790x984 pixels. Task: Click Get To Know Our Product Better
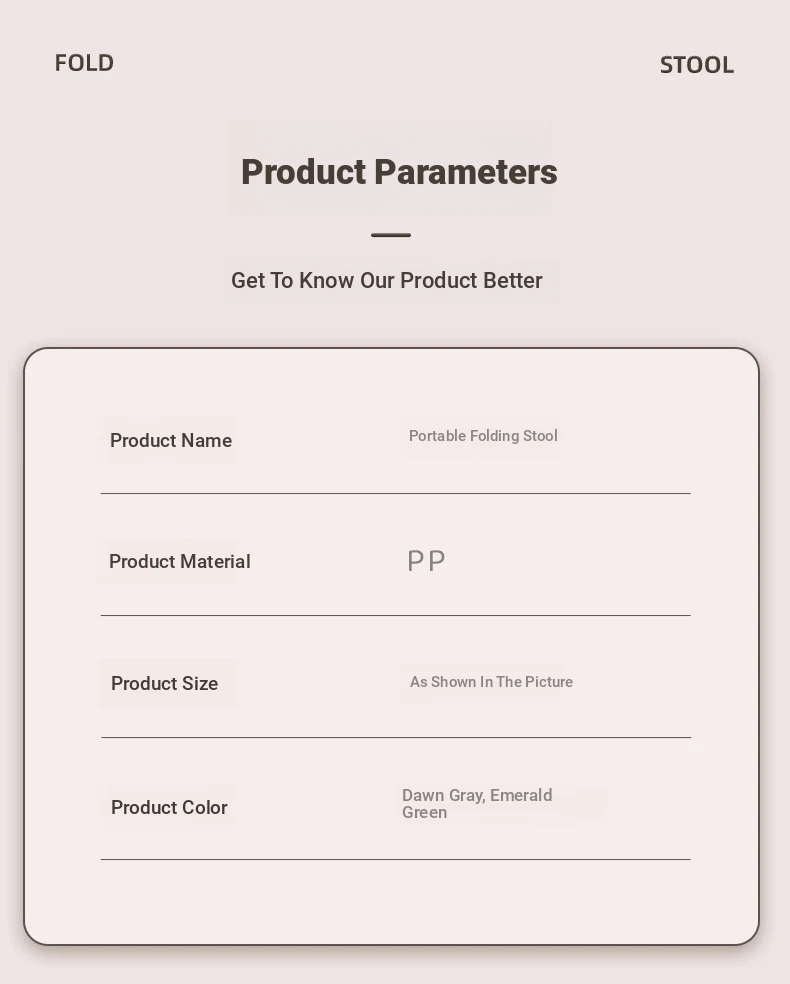(387, 281)
